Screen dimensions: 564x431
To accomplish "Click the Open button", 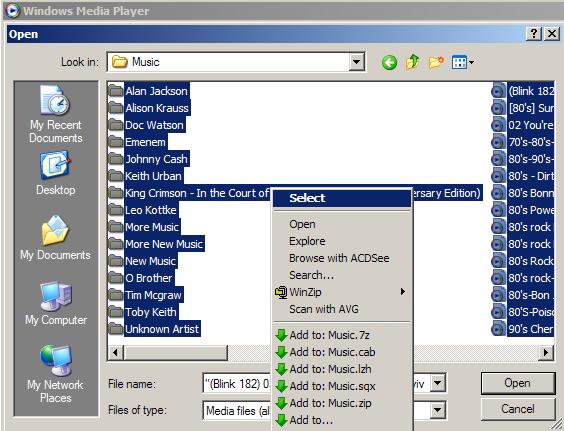I will [x=518, y=383].
